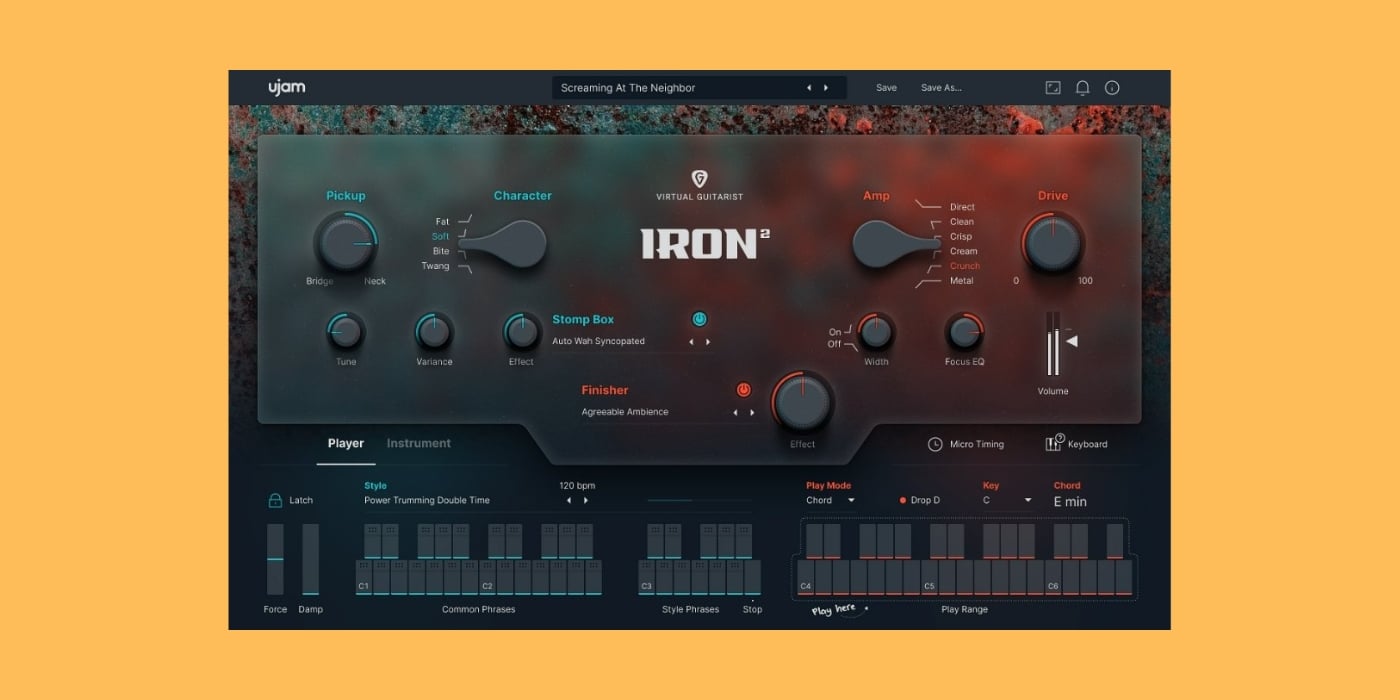Open the resize window icon

(x=1053, y=88)
